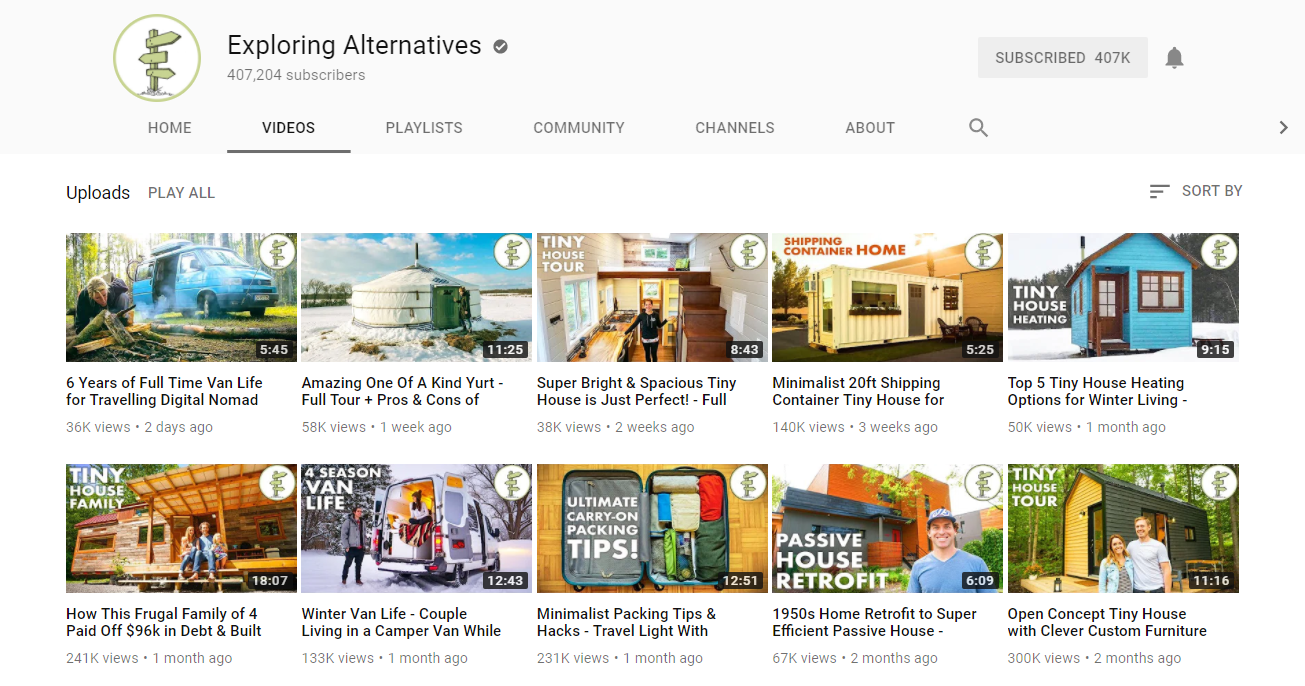
Task: Click '300K views • 2 months ago' text
Action: (1094, 658)
